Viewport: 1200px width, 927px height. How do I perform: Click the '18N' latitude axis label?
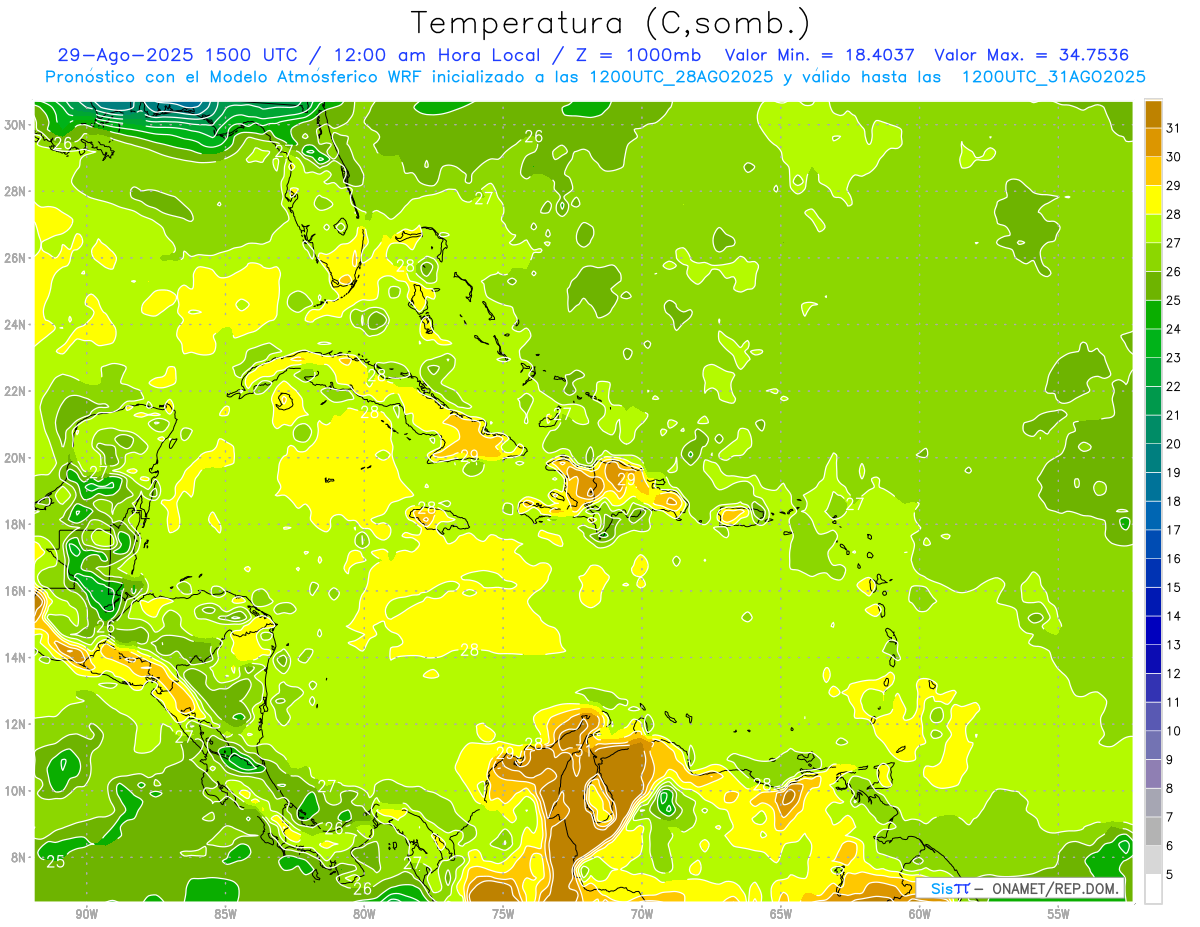click(15, 524)
